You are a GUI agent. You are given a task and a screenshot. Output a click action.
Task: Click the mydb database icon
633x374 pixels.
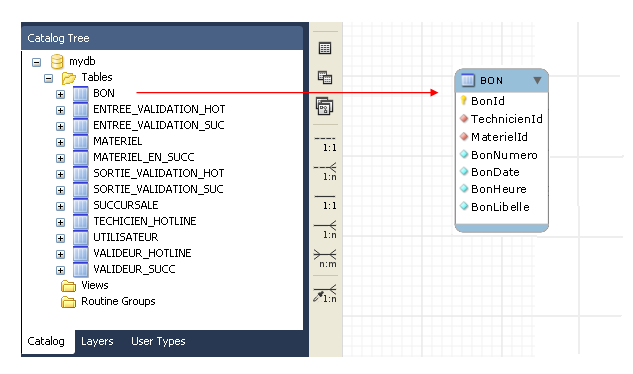(x=57, y=61)
